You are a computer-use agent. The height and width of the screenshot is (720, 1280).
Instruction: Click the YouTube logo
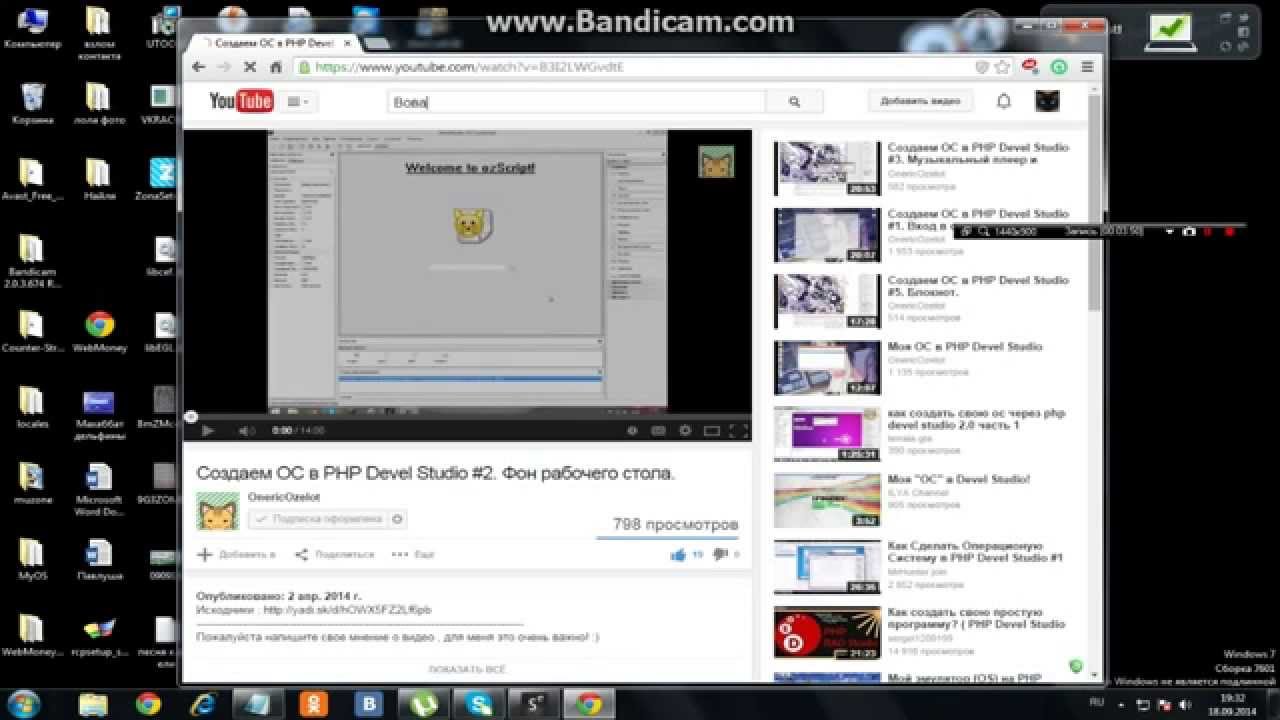241,101
